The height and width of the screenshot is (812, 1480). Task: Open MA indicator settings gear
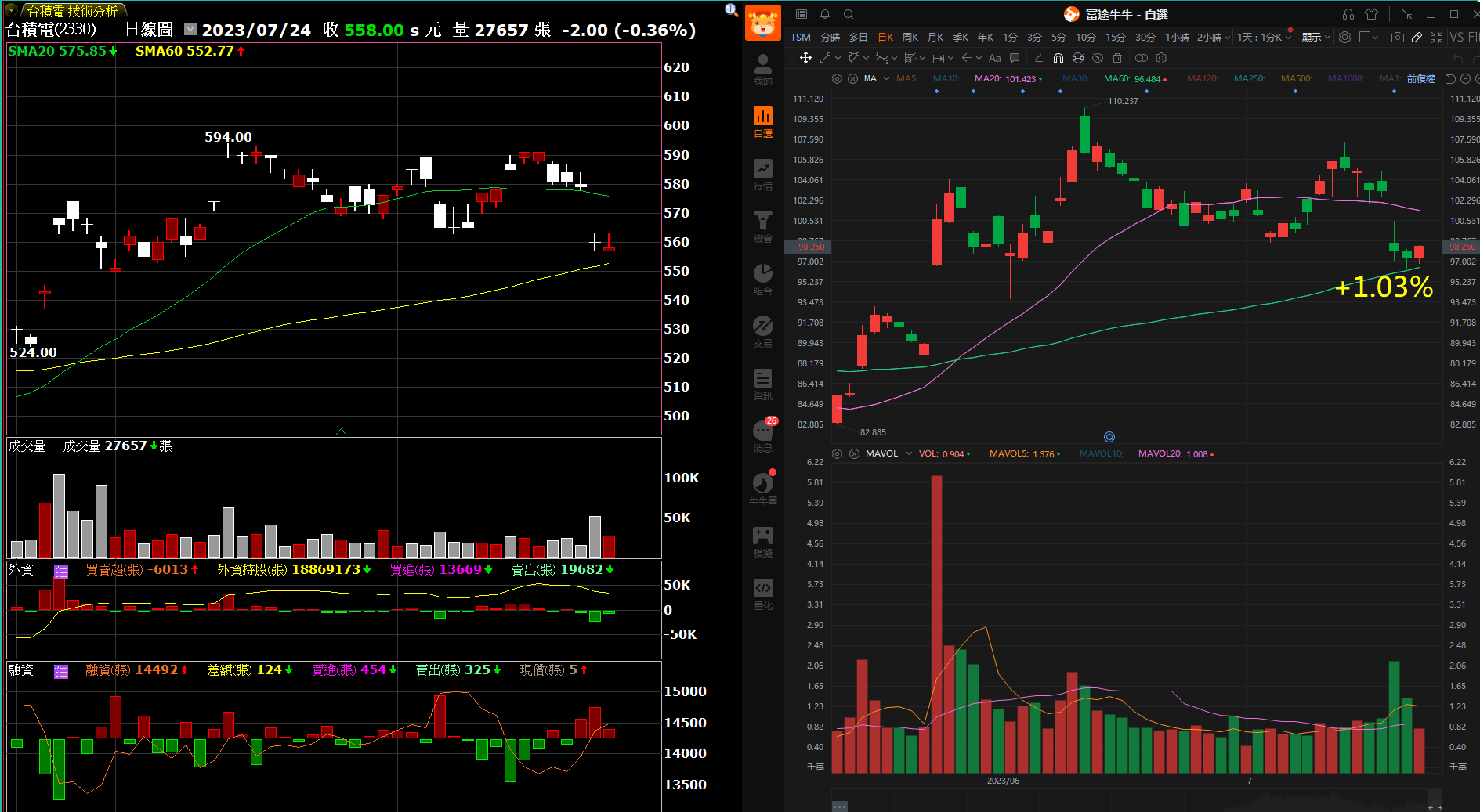[x=837, y=78]
